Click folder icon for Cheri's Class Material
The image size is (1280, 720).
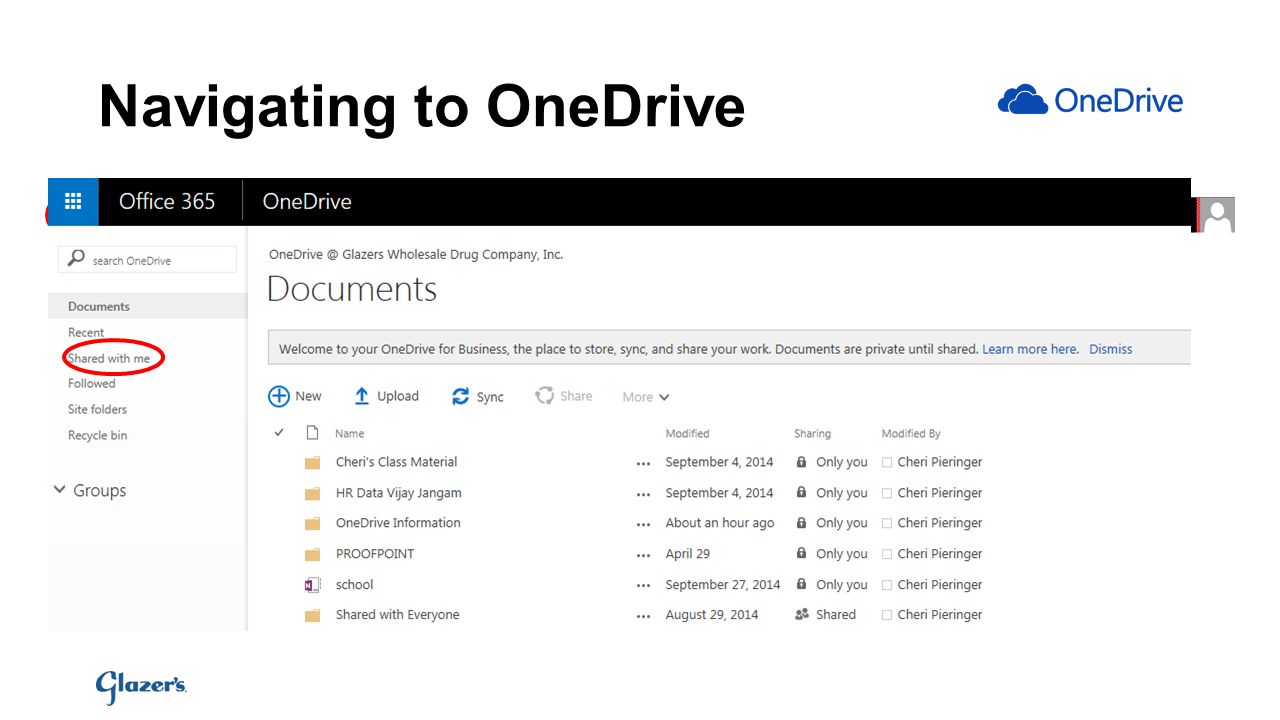pyautogui.click(x=313, y=462)
